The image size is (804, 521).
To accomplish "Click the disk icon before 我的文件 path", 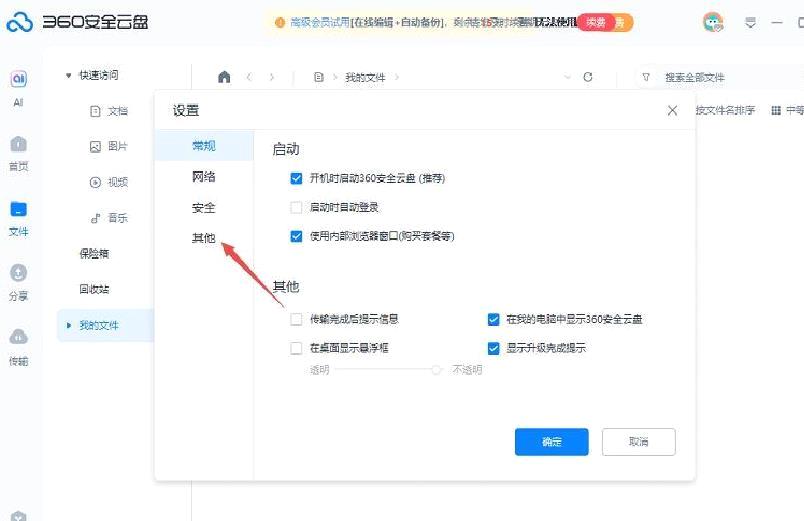I will coord(318,77).
